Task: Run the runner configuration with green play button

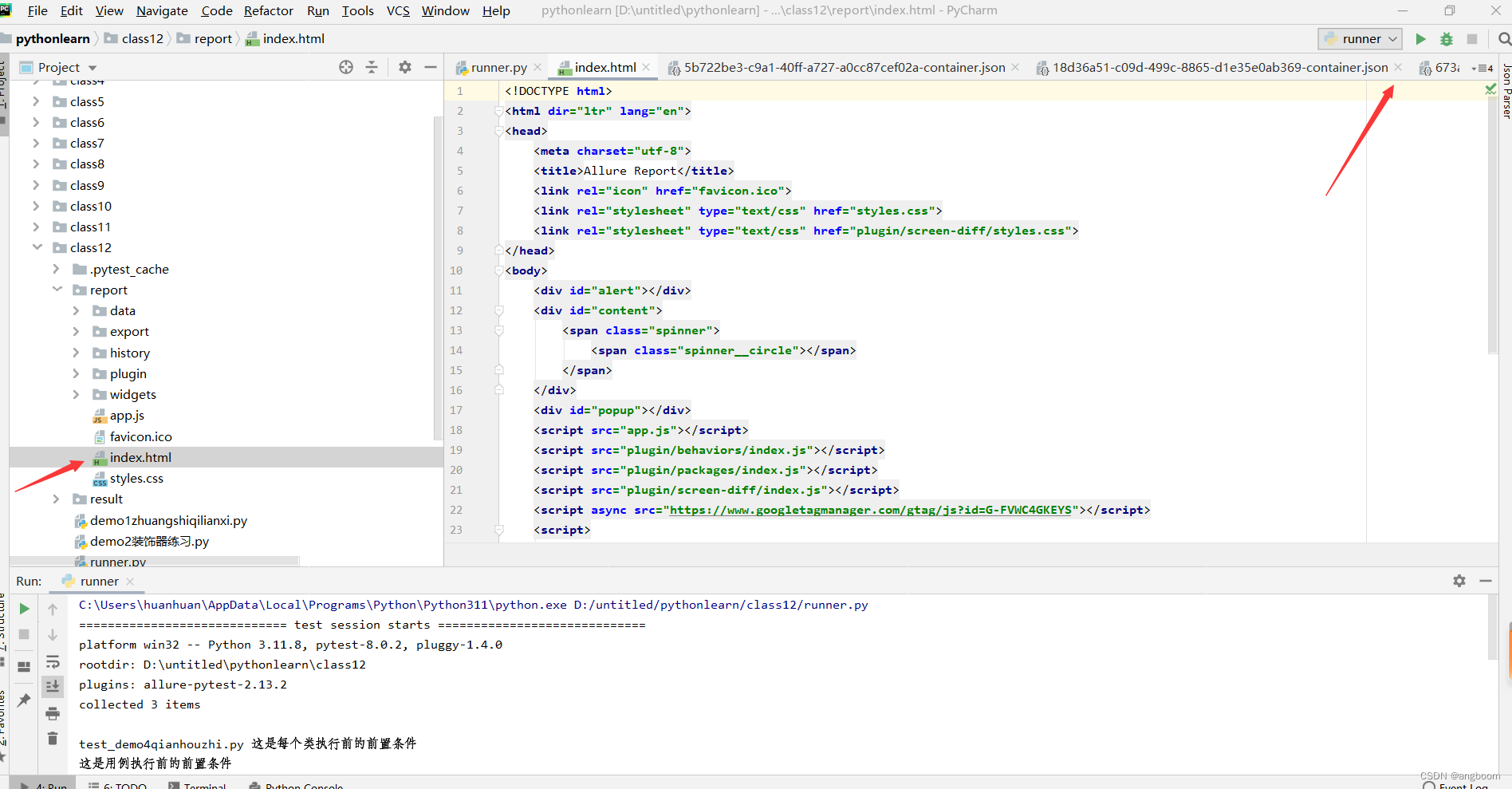Action: [x=1420, y=39]
